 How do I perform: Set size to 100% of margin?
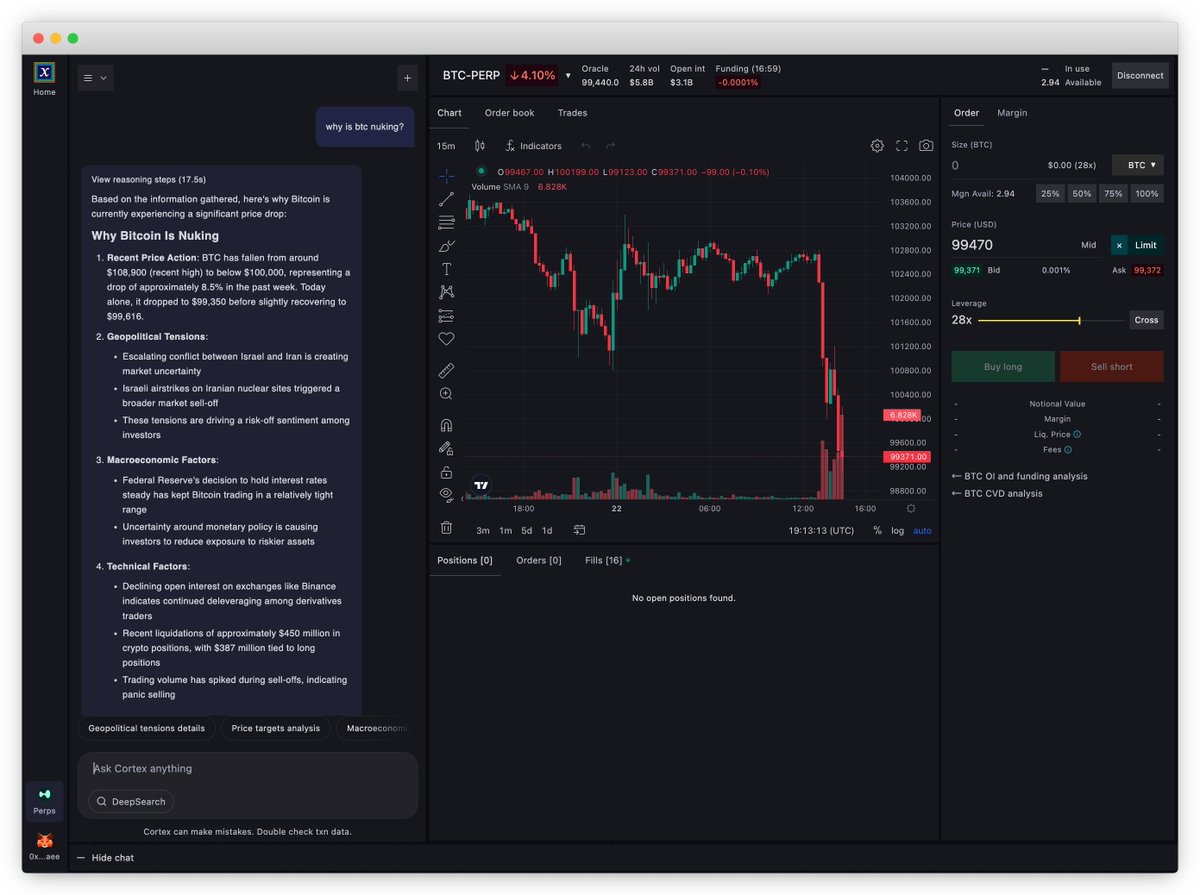tap(1147, 194)
